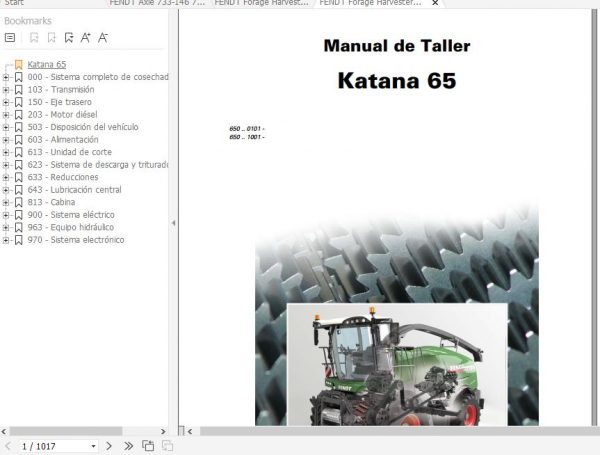Go to previous page arrow
Viewport: 600px width, 455px height.
point(8,446)
